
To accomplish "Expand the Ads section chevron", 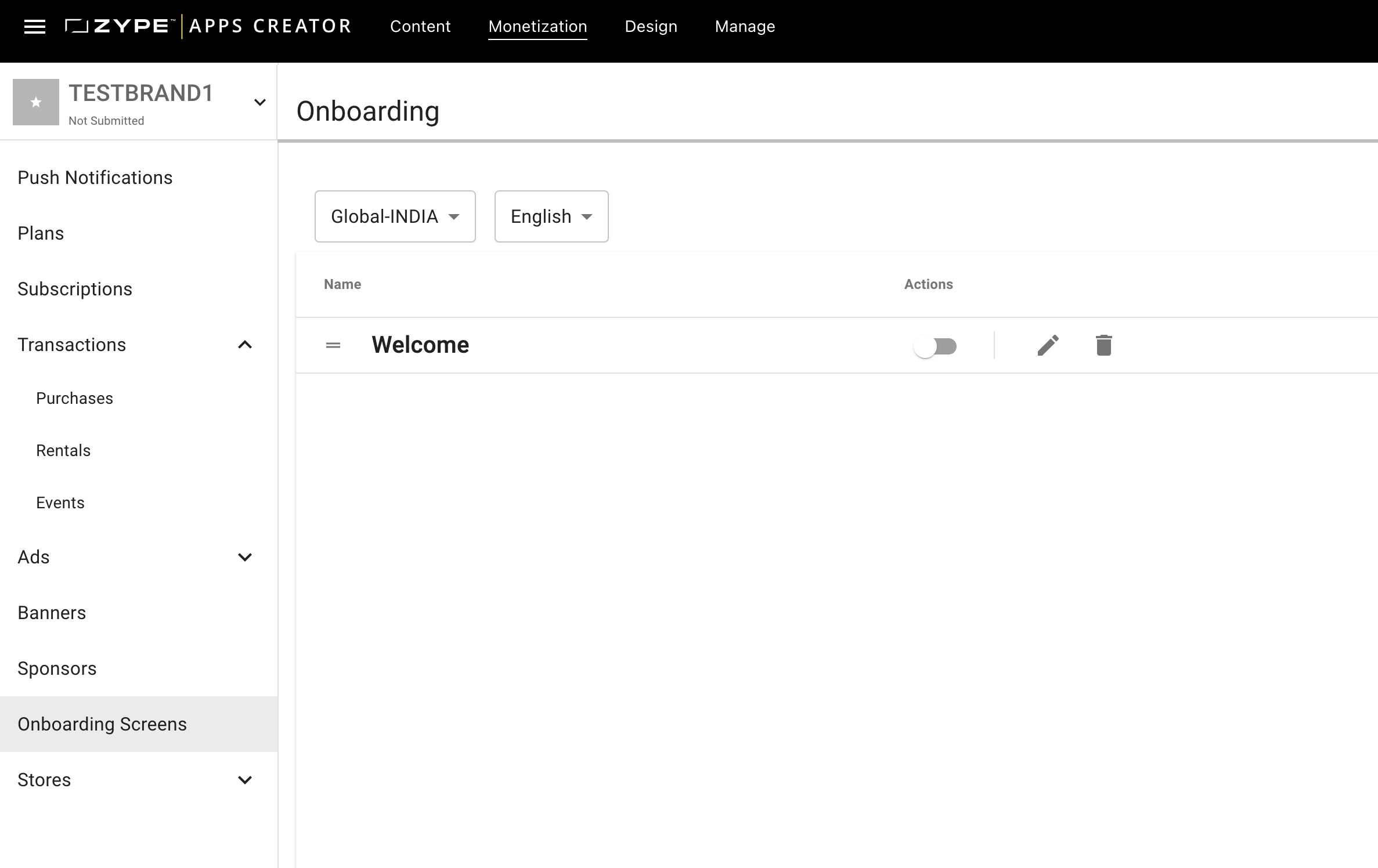I will click(x=245, y=557).
